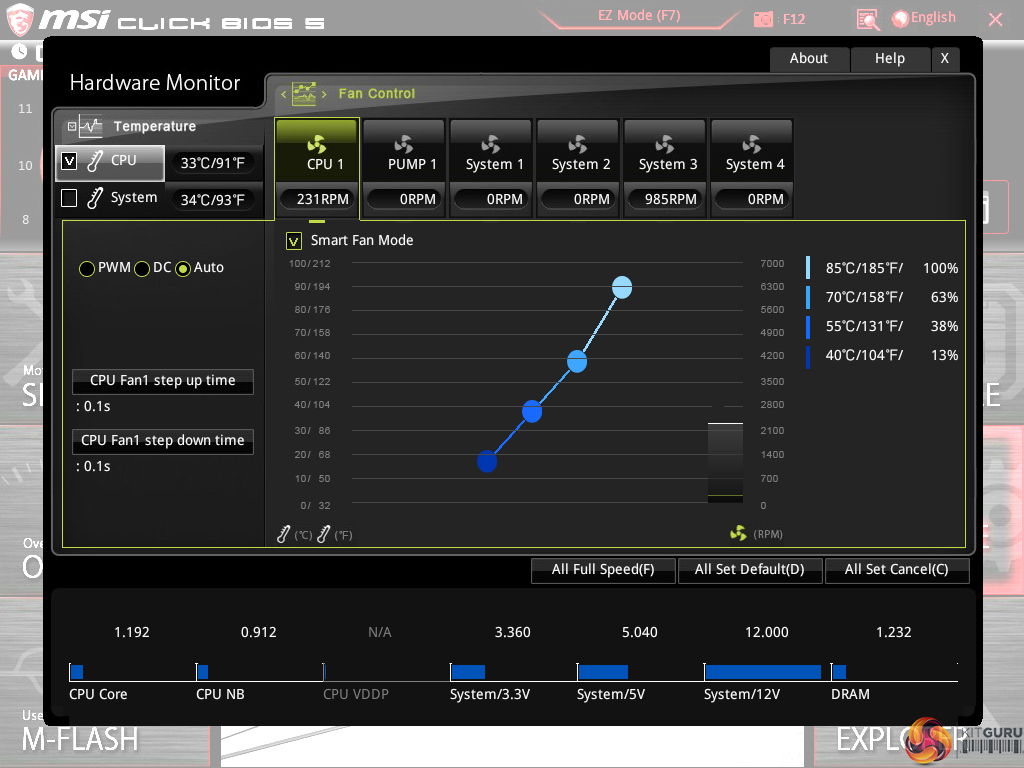Click the All Set Cancel(C) button

[897, 569]
